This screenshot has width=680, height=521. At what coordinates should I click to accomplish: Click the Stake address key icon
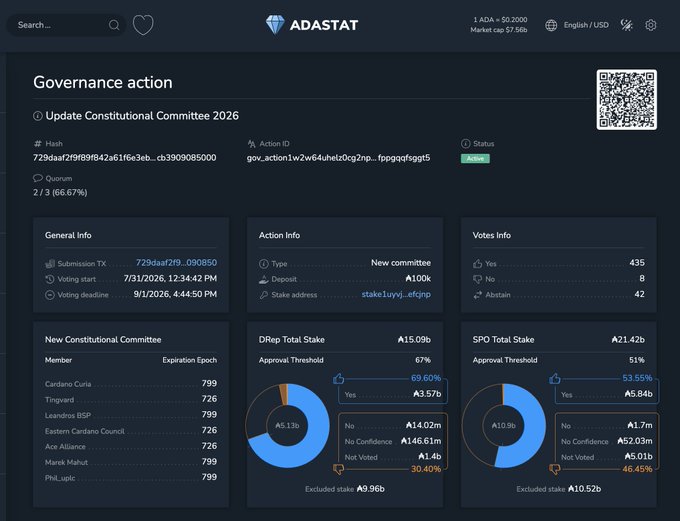click(264, 295)
